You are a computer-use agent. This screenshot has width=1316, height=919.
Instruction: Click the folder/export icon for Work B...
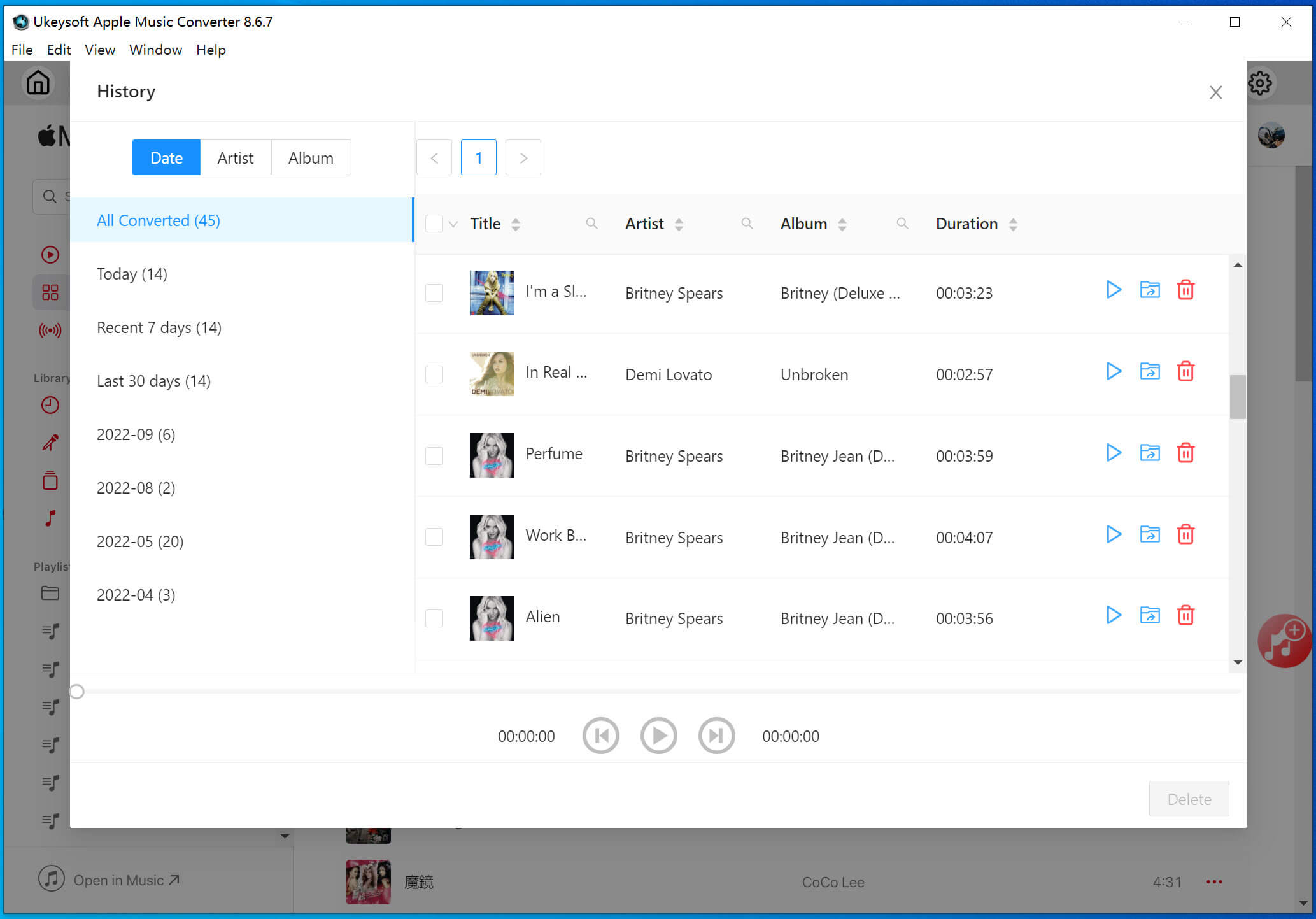tap(1150, 534)
